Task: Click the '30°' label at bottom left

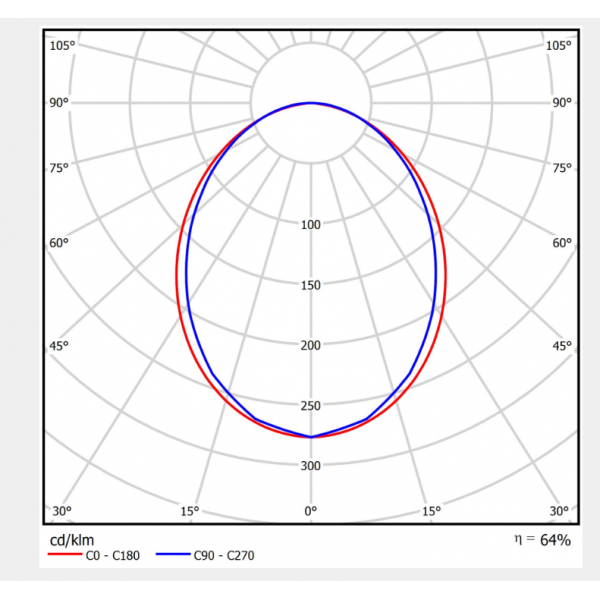Action: tap(62, 511)
